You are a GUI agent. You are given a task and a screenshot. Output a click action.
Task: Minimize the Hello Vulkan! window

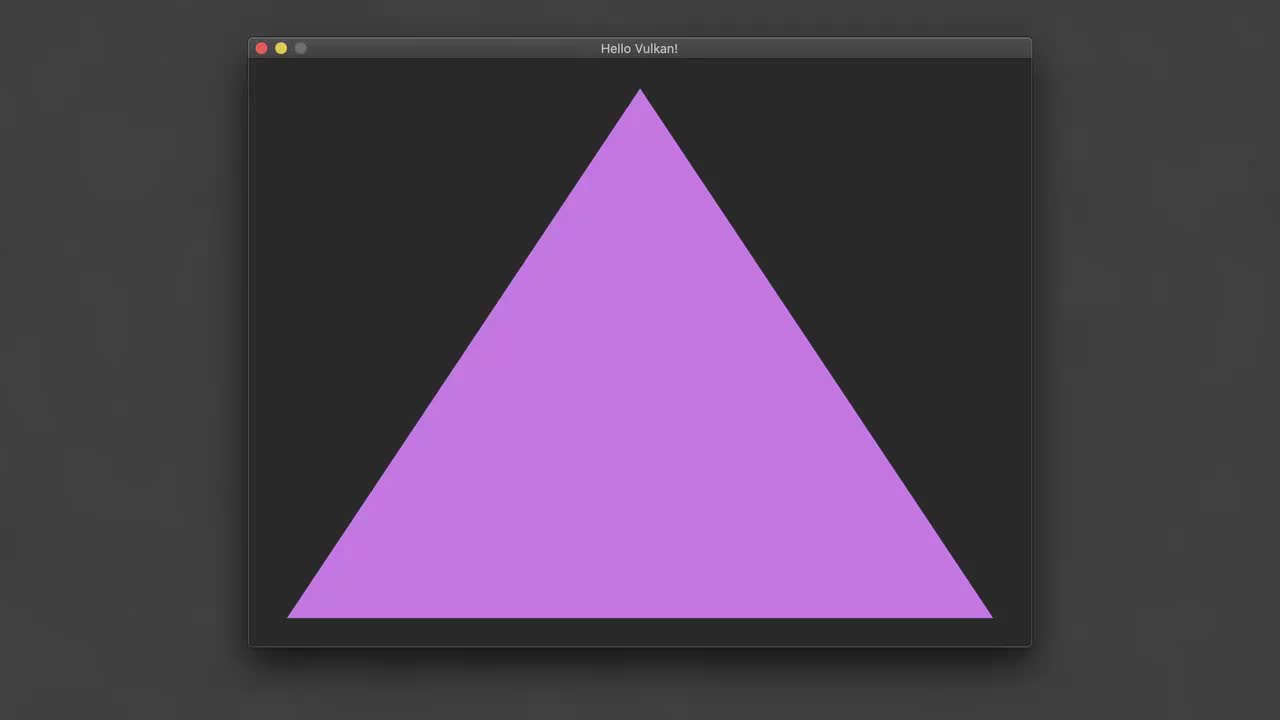point(281,48)
